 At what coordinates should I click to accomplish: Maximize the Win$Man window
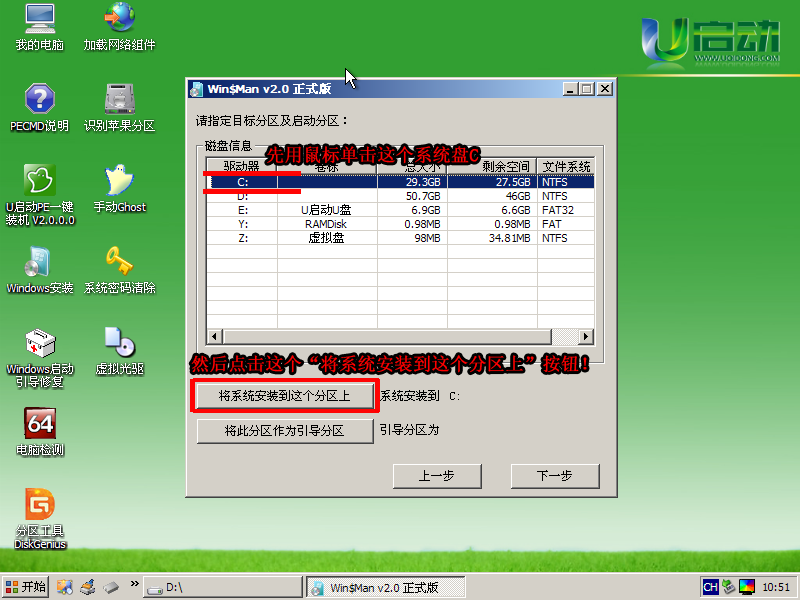click(587, 89)
